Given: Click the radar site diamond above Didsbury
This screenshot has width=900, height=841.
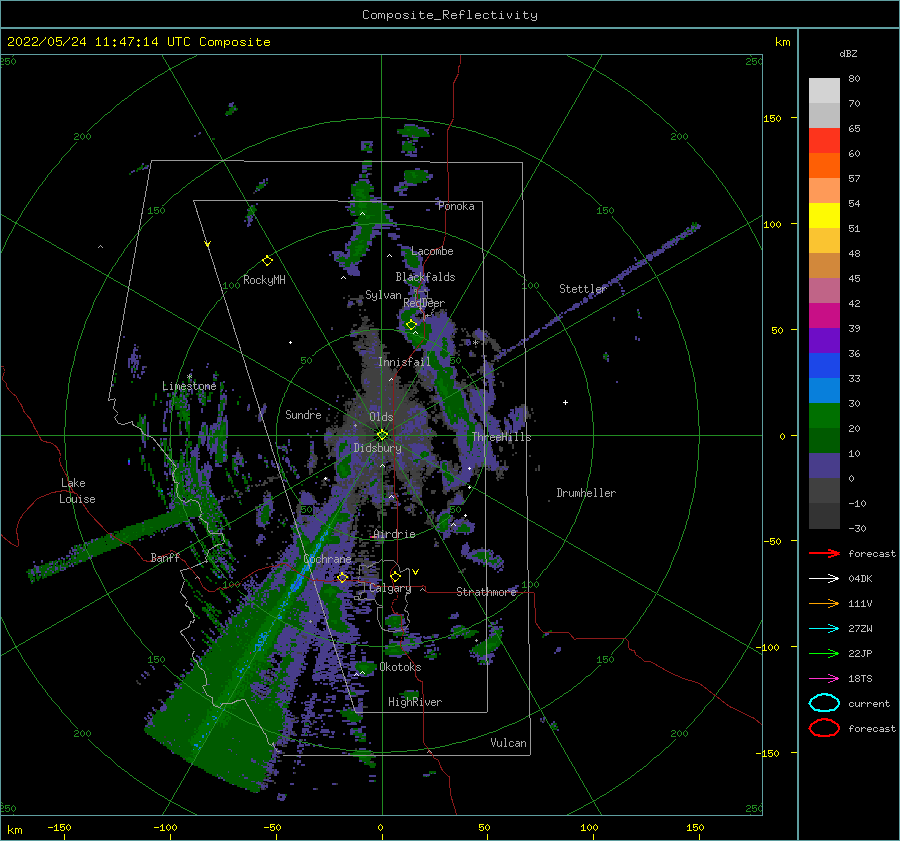Looking at the screenshot, I should tap(382, 435).
